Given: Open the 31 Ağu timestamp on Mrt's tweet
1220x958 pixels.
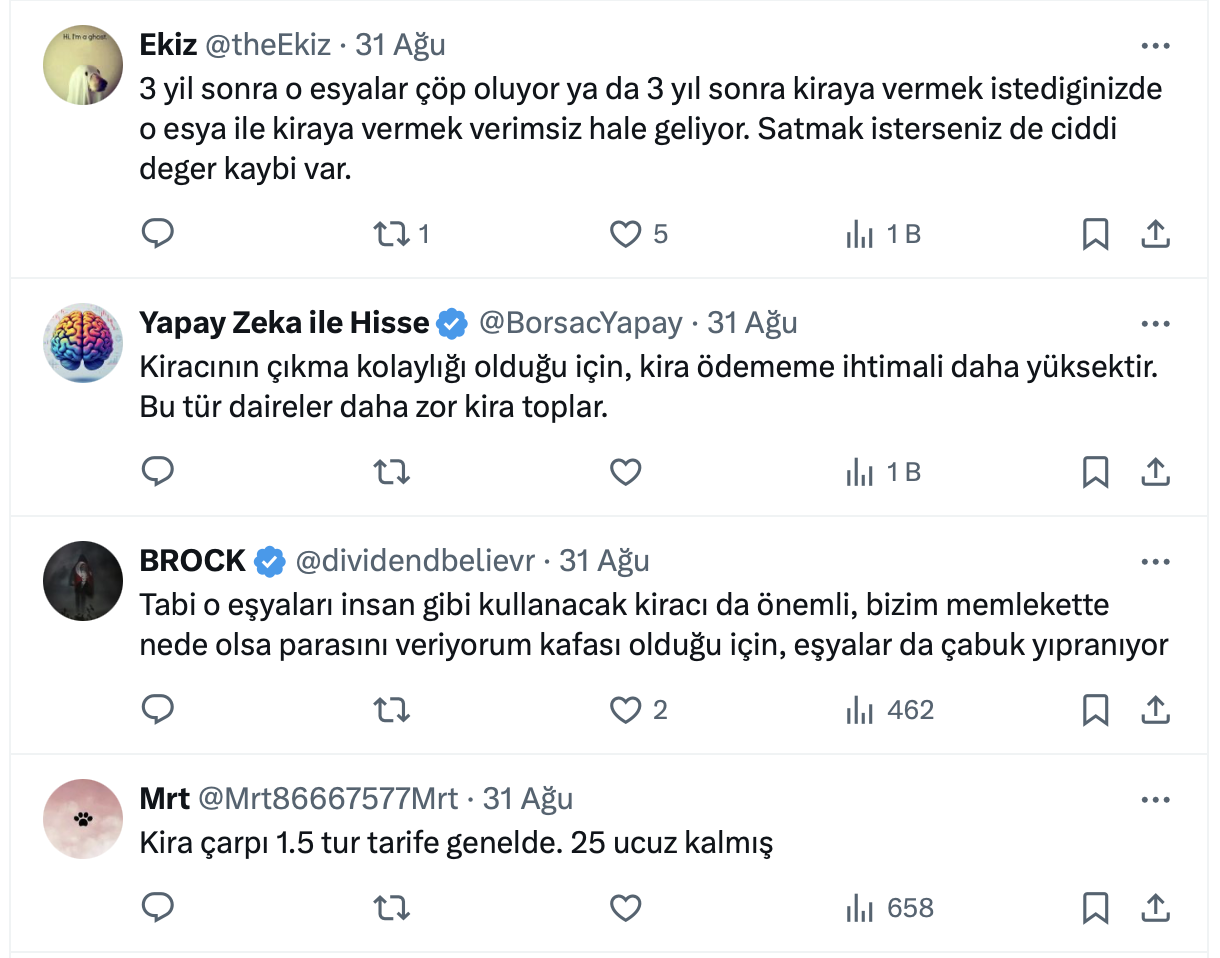Looking at the screenshot, I should pos(528,800).
